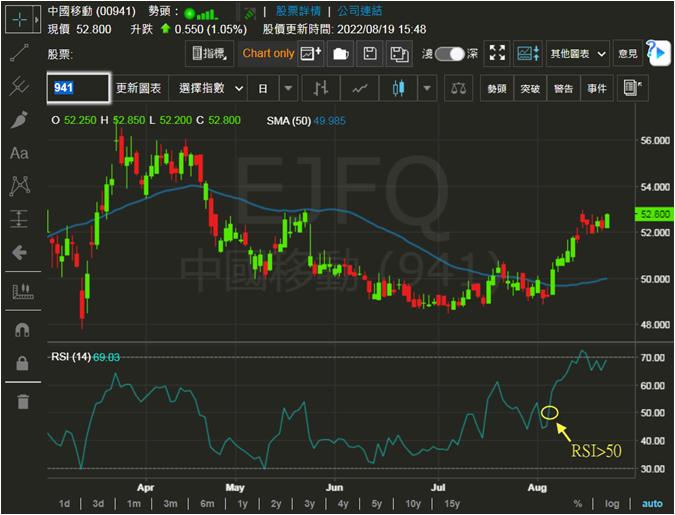Open the 其他圖表 dropdown

(578, 54)
